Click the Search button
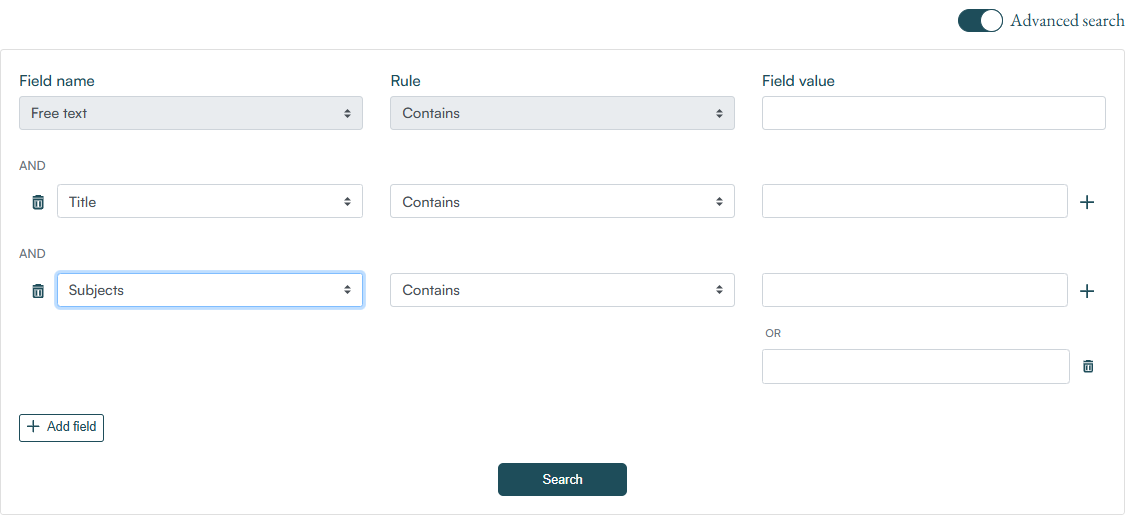1141x525 pixels. coord(562,479)
